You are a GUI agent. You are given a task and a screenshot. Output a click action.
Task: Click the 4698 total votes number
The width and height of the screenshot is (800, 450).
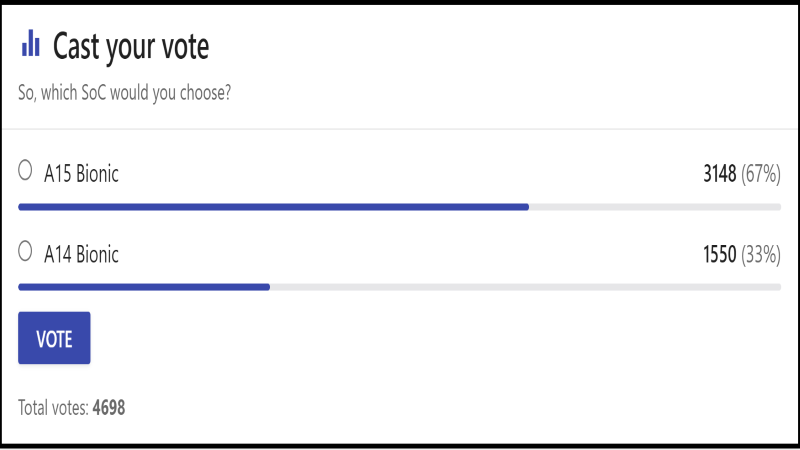(x=108, y=408)
